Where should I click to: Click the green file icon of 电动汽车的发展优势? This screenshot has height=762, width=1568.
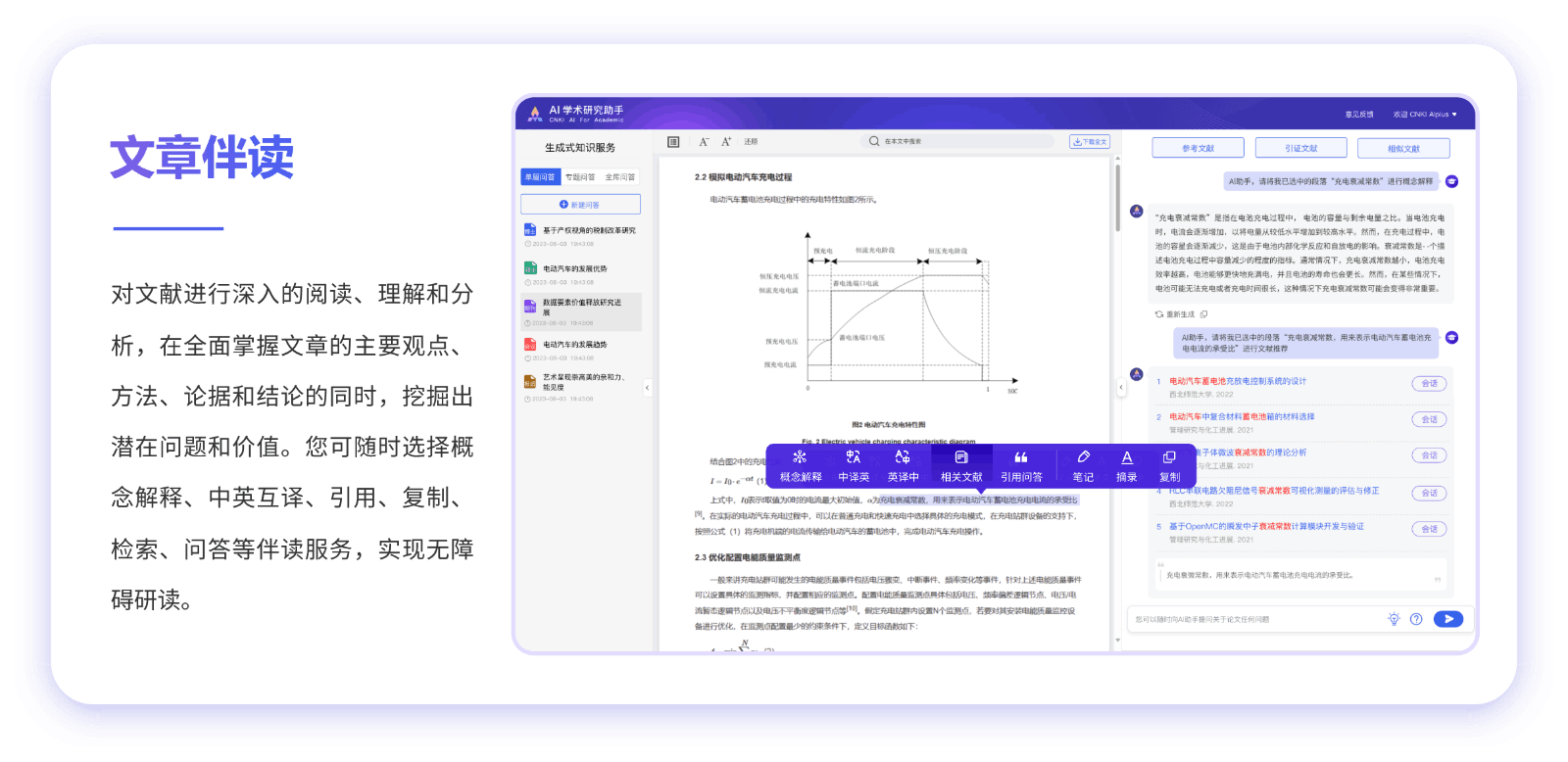(x=530, y=268)
